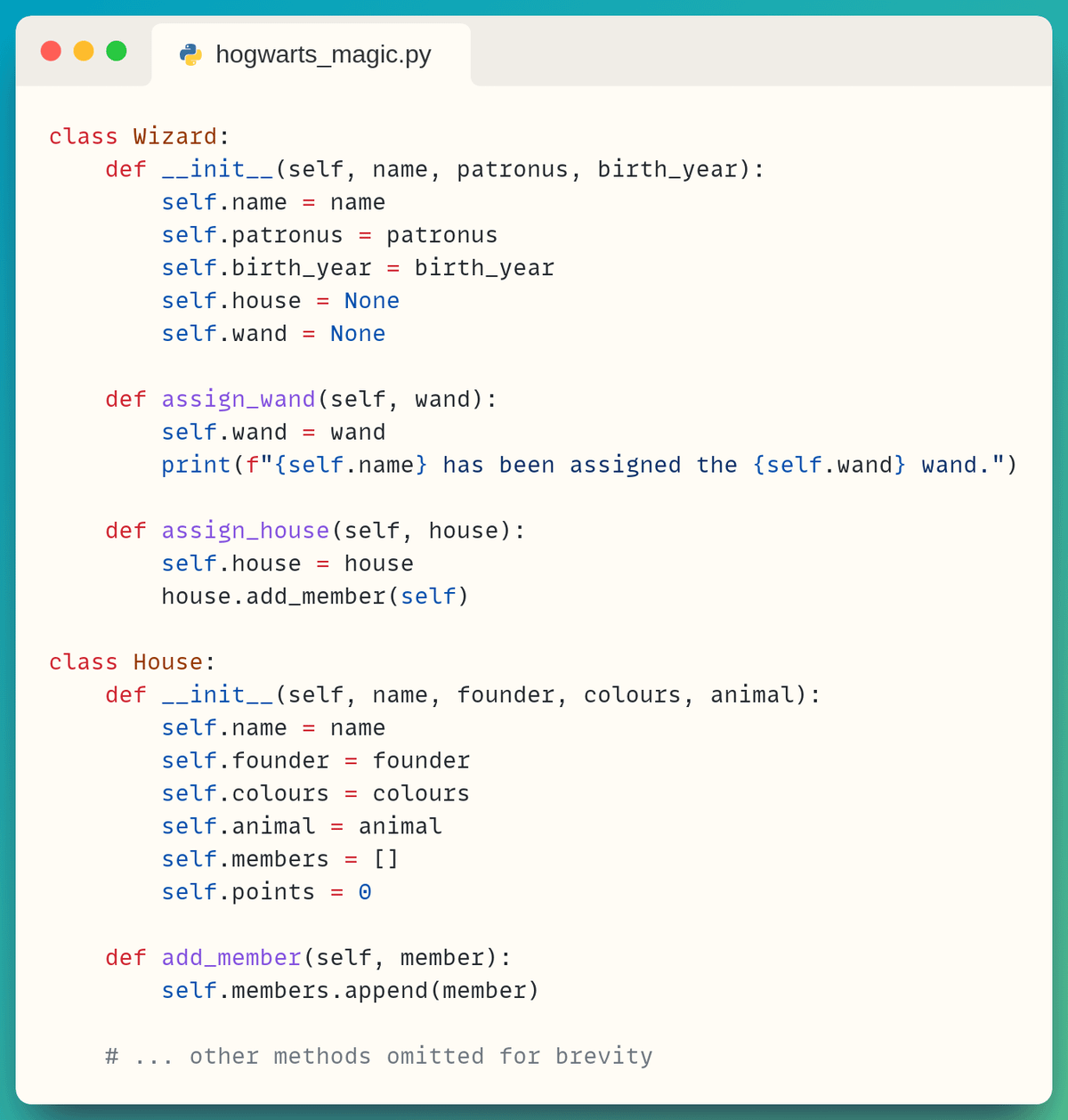This screenshot has width=1068, height=1120.
Task: Click None on the self.house assignment line
Action: click(x=372, y=301)
